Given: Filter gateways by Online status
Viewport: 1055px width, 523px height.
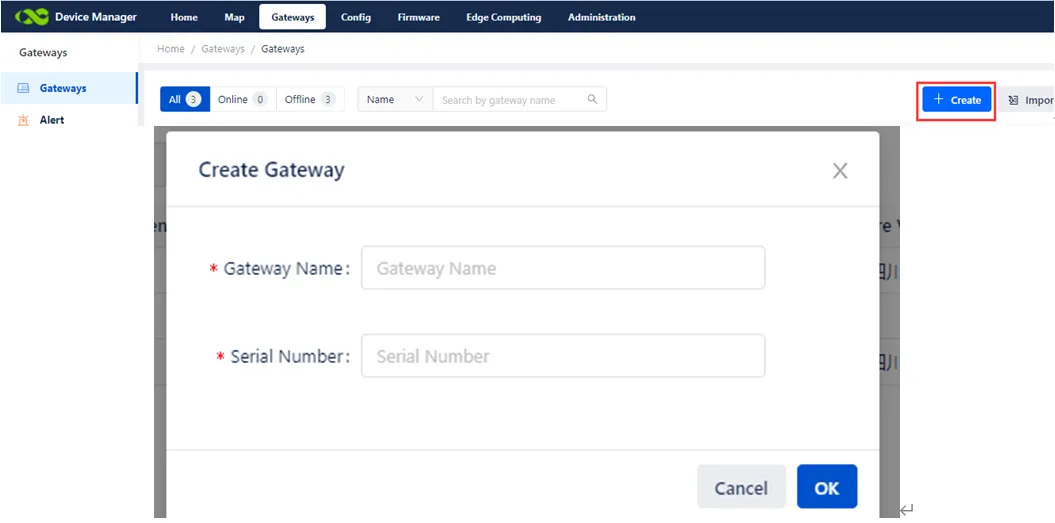Looking at the screenshot, I should coord(243,99).
